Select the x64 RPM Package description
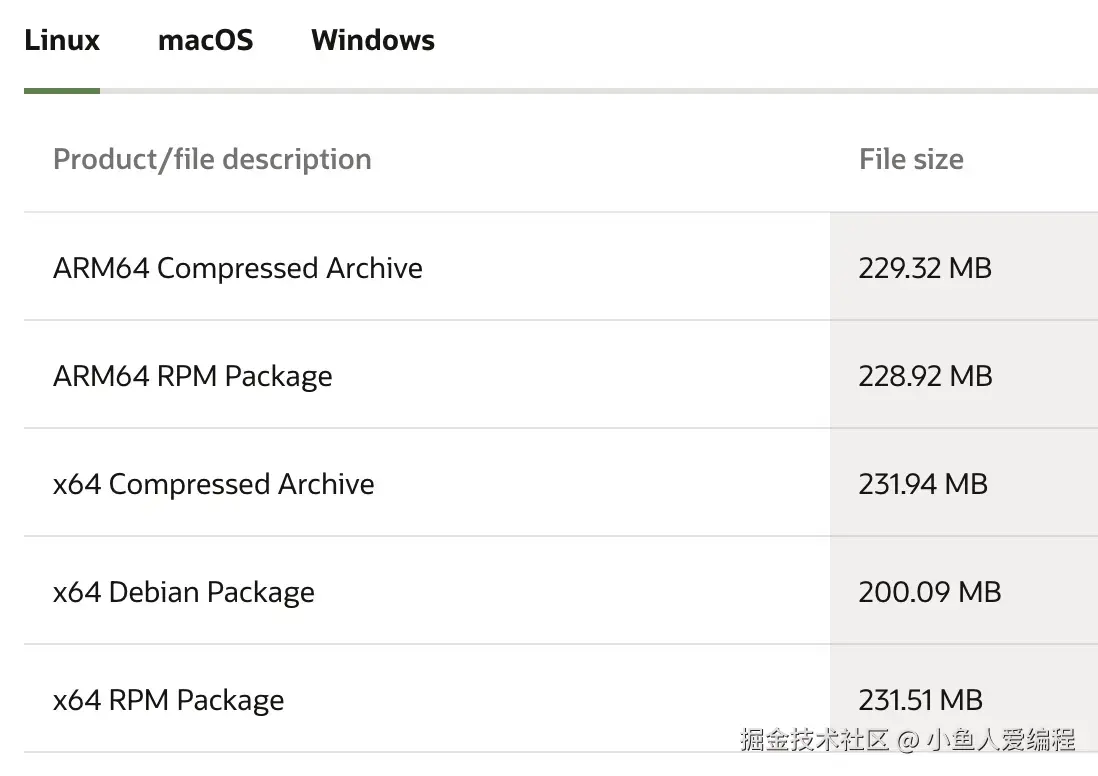1098x776 pixels. tap(169, 700)
